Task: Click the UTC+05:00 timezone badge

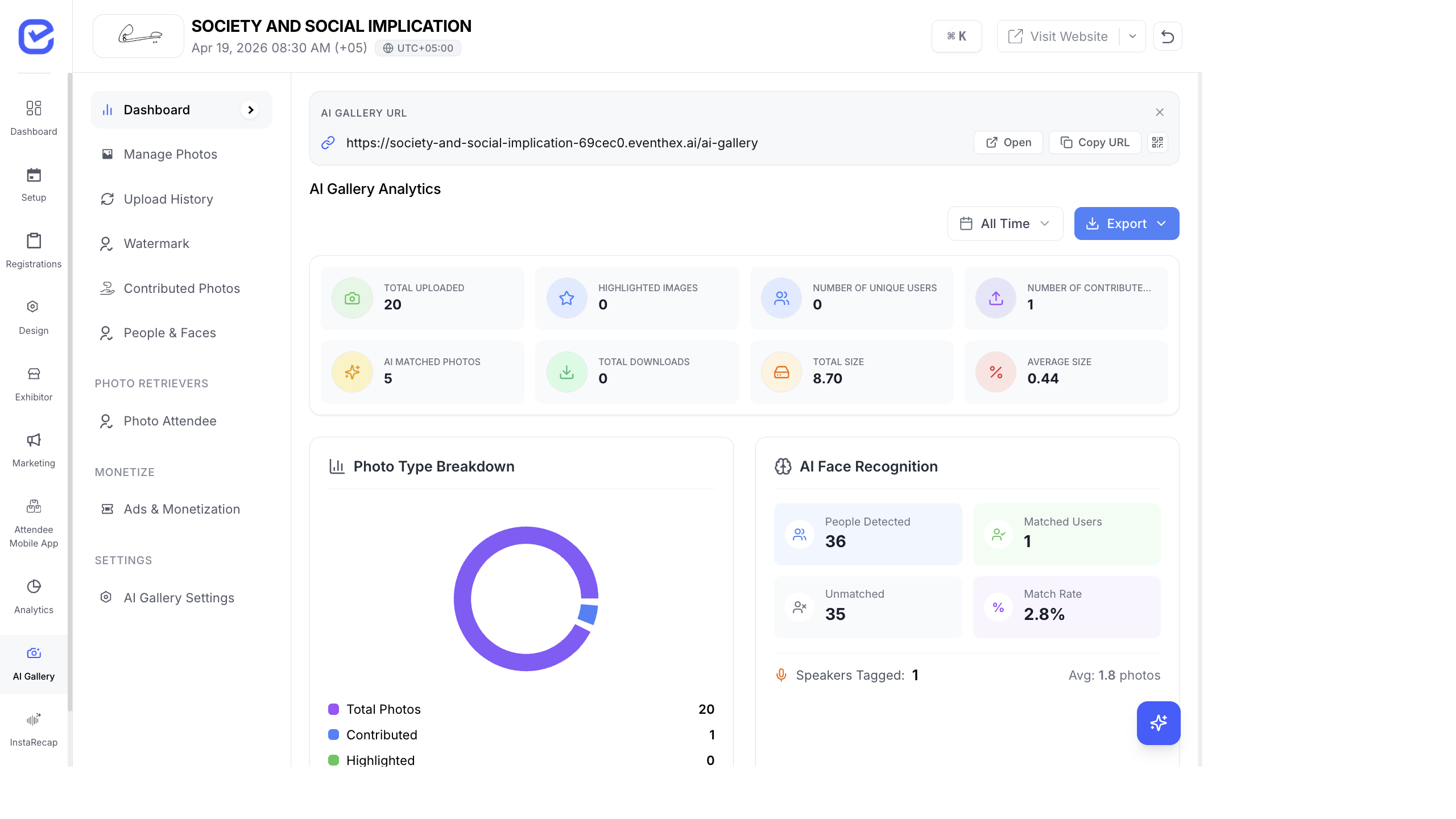Action: tap(417, 48)
